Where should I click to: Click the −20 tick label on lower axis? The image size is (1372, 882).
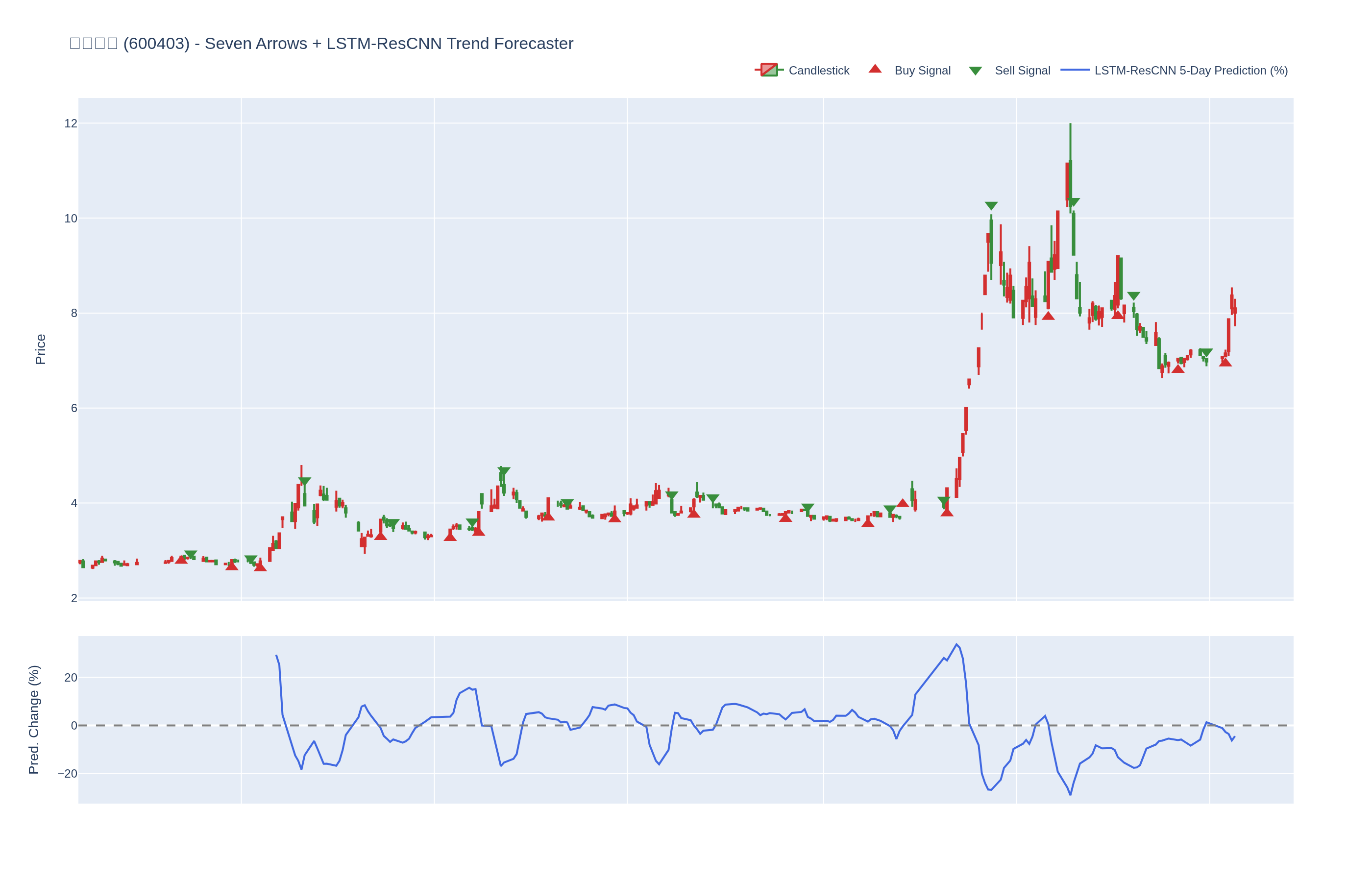point(67,774)
